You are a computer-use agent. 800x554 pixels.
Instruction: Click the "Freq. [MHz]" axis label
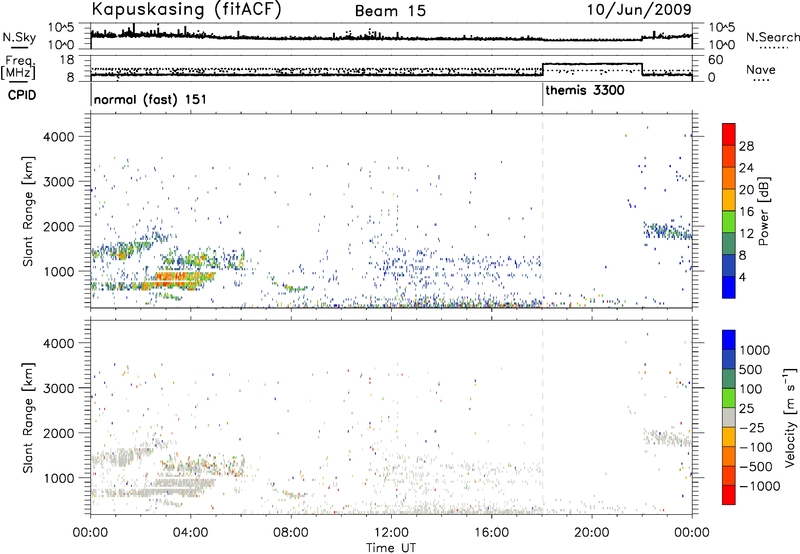[x=18, y=67]
